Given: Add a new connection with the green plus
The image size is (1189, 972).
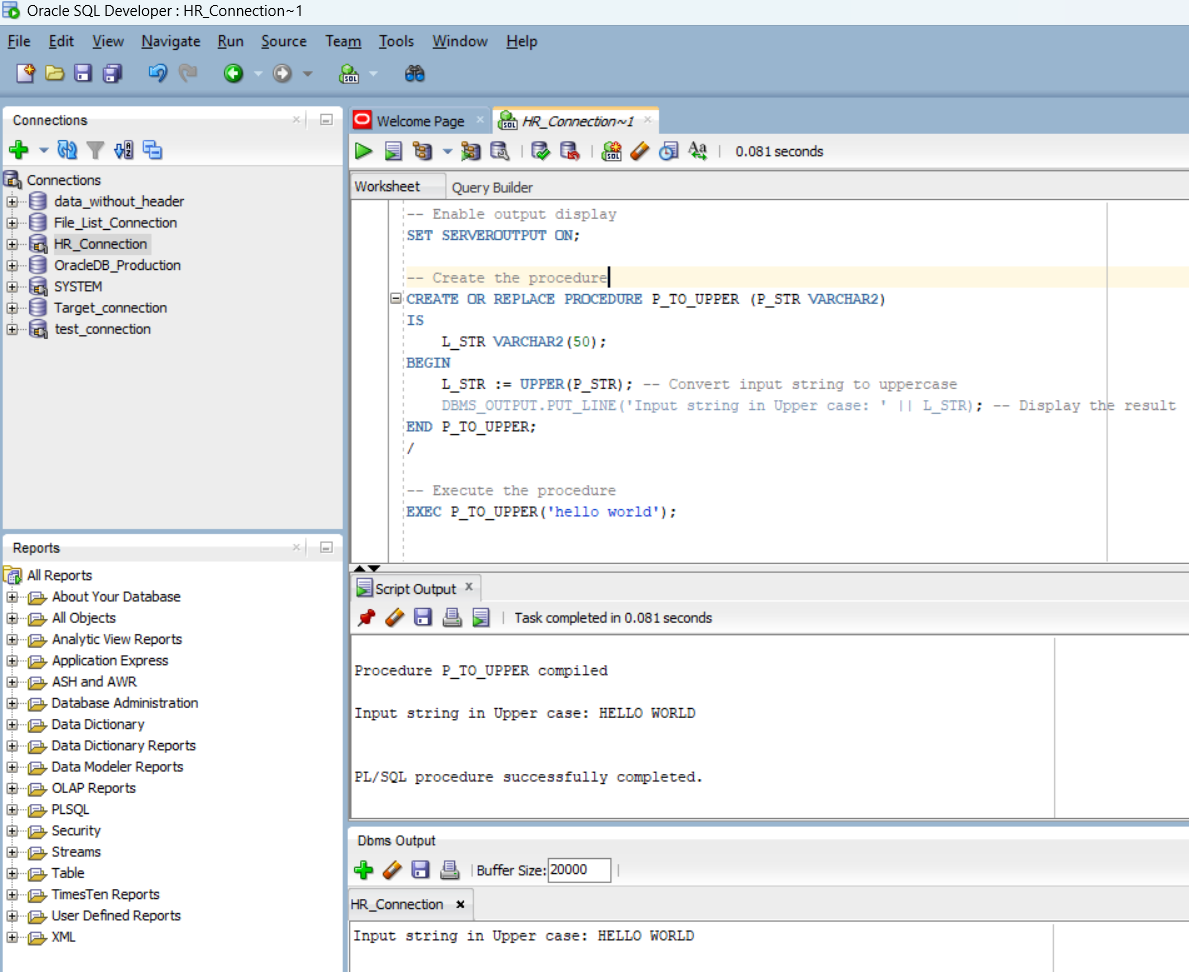Looking at the screenshot, I should [x=17, y=149].
